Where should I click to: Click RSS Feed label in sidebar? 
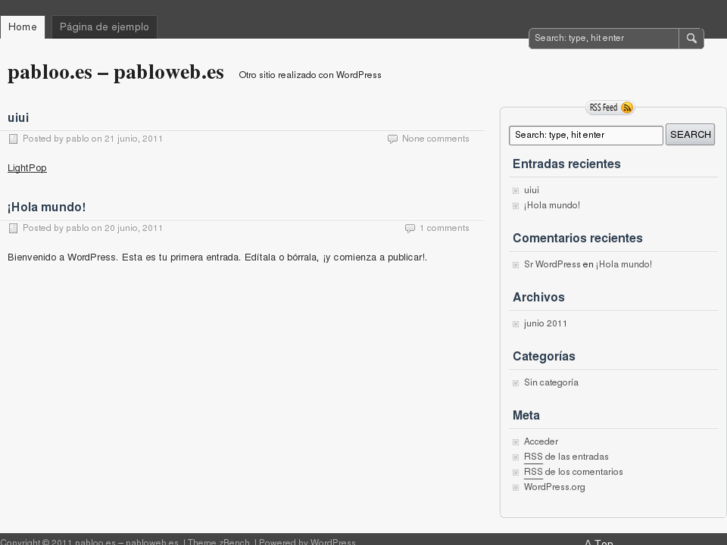603,108
